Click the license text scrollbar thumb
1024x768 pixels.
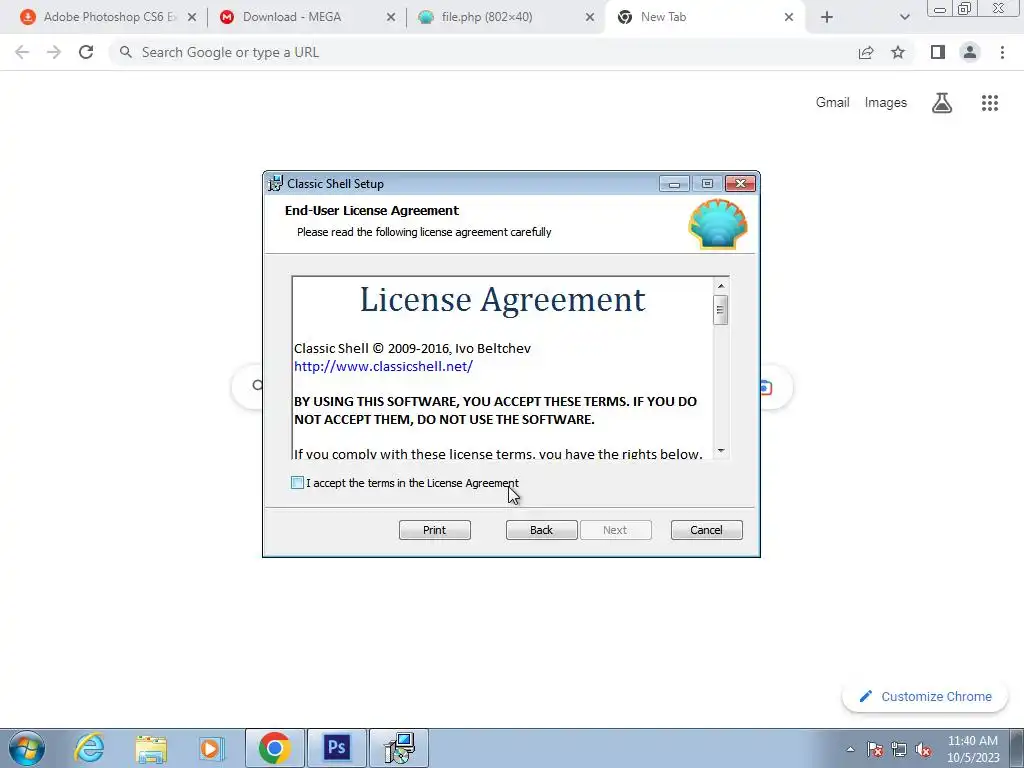coord(721,310)
